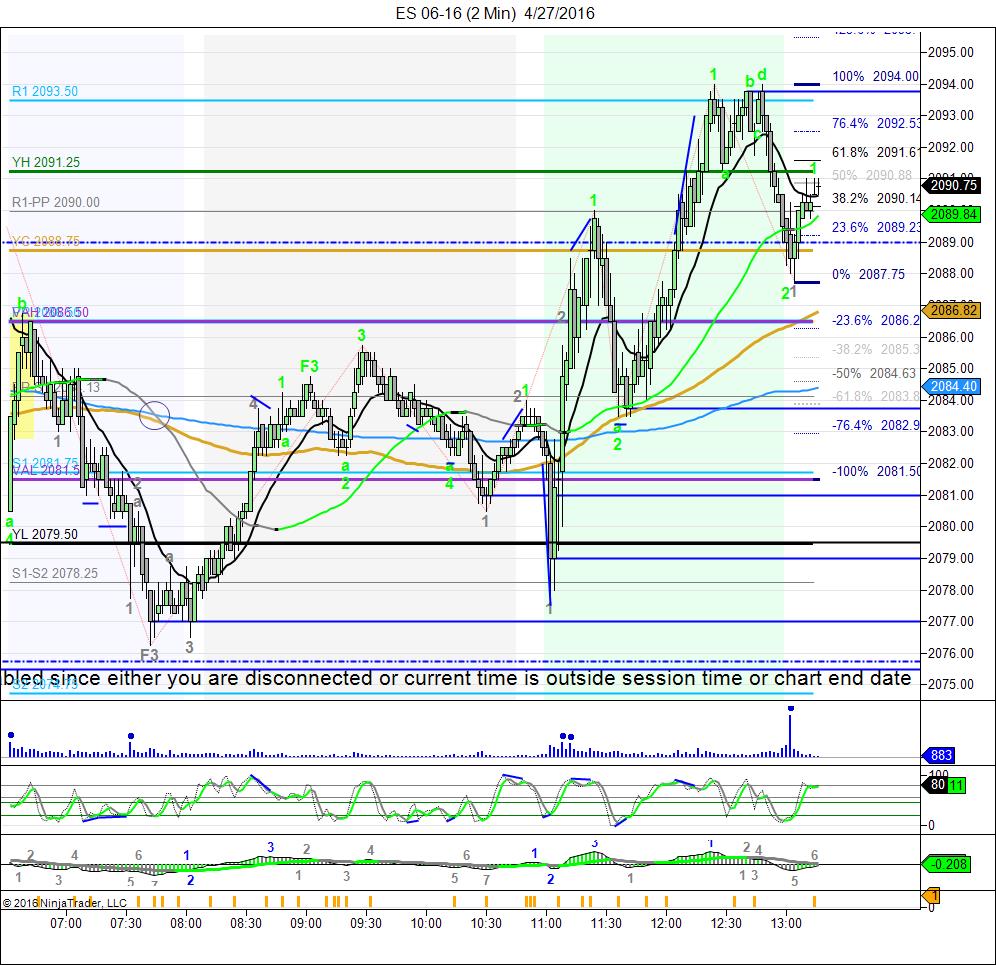Image resolution: width=996 pixels, height=965 pixels.
Task: Select the YL 2079.50 level label
Action: pyautogui.click(x=45, y=534)
